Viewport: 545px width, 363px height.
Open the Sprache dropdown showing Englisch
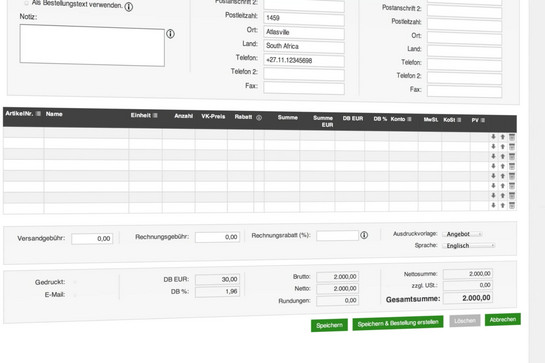coord(469,245)
